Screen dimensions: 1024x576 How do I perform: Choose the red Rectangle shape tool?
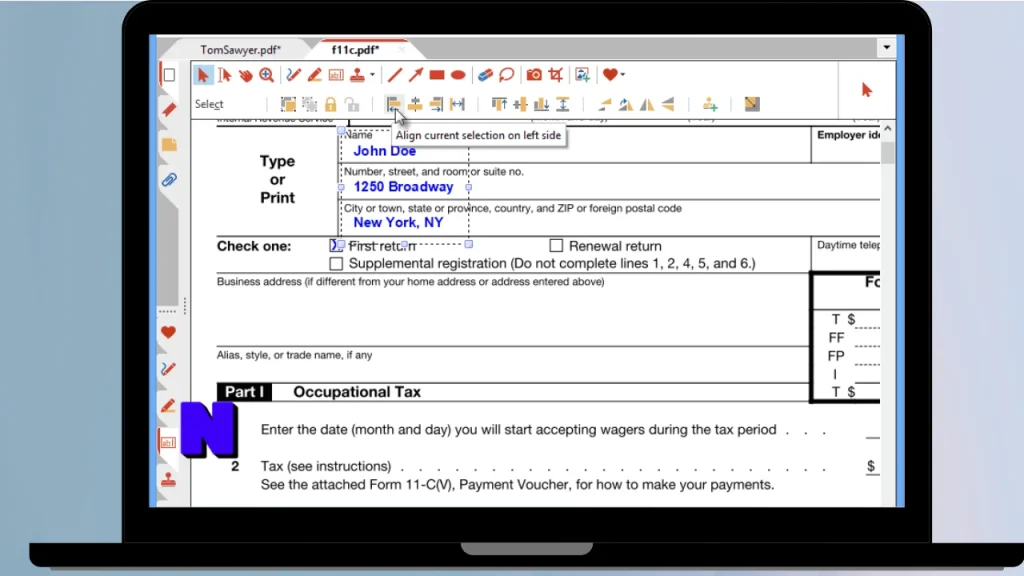pyautogui.click(x=437, y=75)
